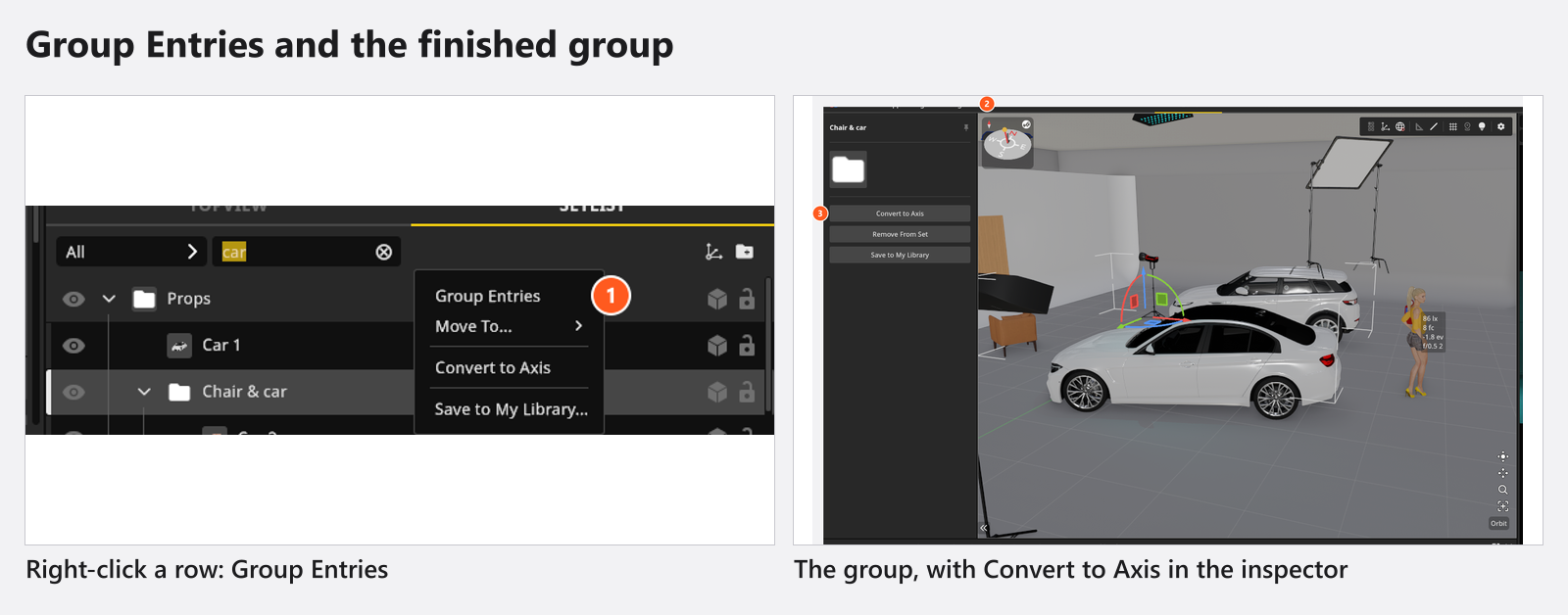This screenshot has height=615, width=1568.
Task: Click the cube icon on the Car 1 row
Action: tap(717, 345)
